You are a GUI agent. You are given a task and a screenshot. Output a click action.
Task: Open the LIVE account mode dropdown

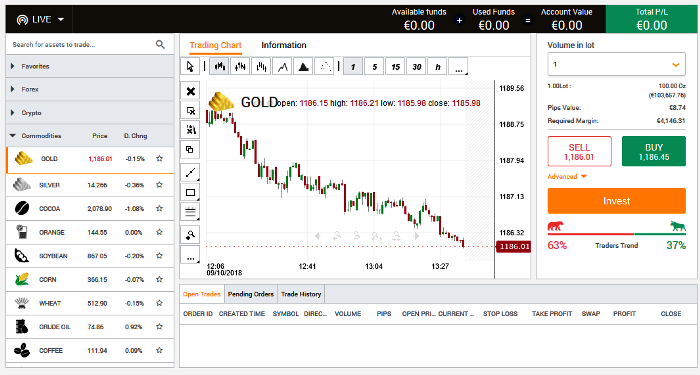coord(40,20)
